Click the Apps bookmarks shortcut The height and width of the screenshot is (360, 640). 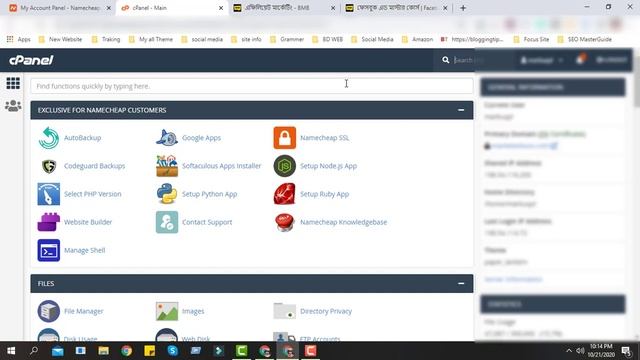click(x=19, y=40)
